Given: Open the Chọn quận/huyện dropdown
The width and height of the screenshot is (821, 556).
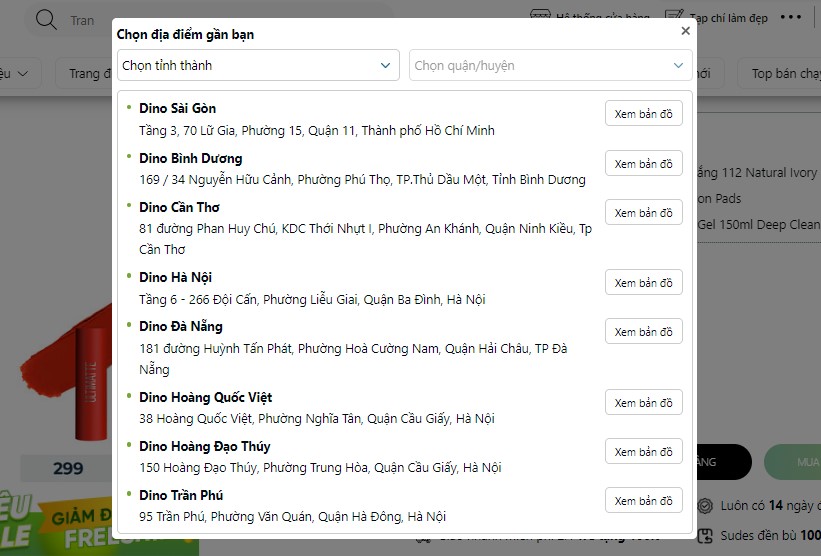Looking at the screenshot, I should click(550, 65).
